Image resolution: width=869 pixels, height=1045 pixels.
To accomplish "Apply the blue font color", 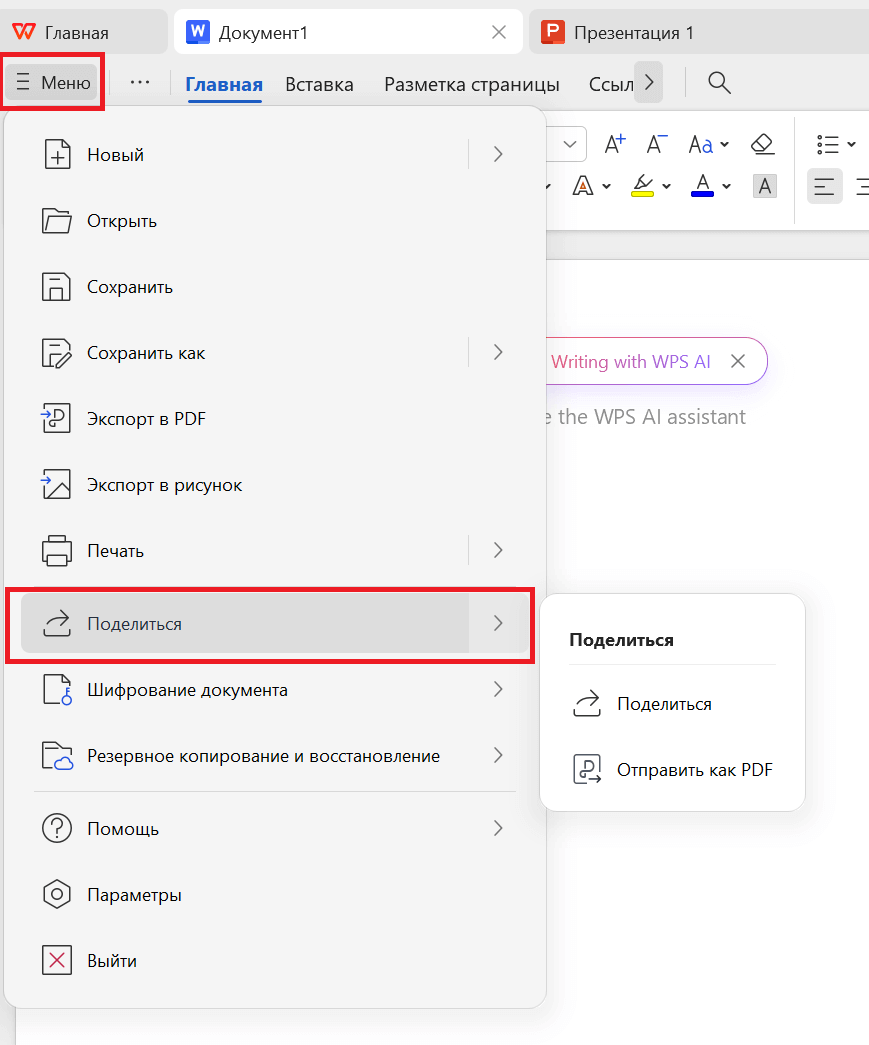I will coord(702,186).
